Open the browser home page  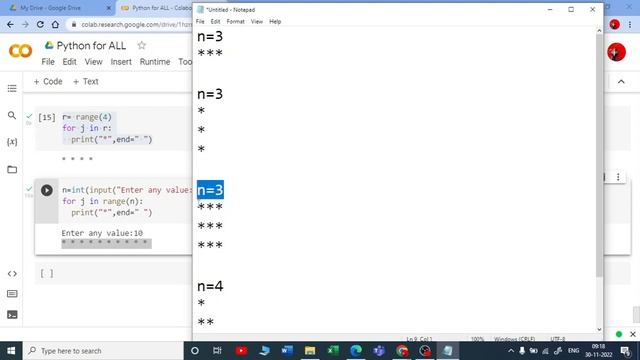[55, 24]
